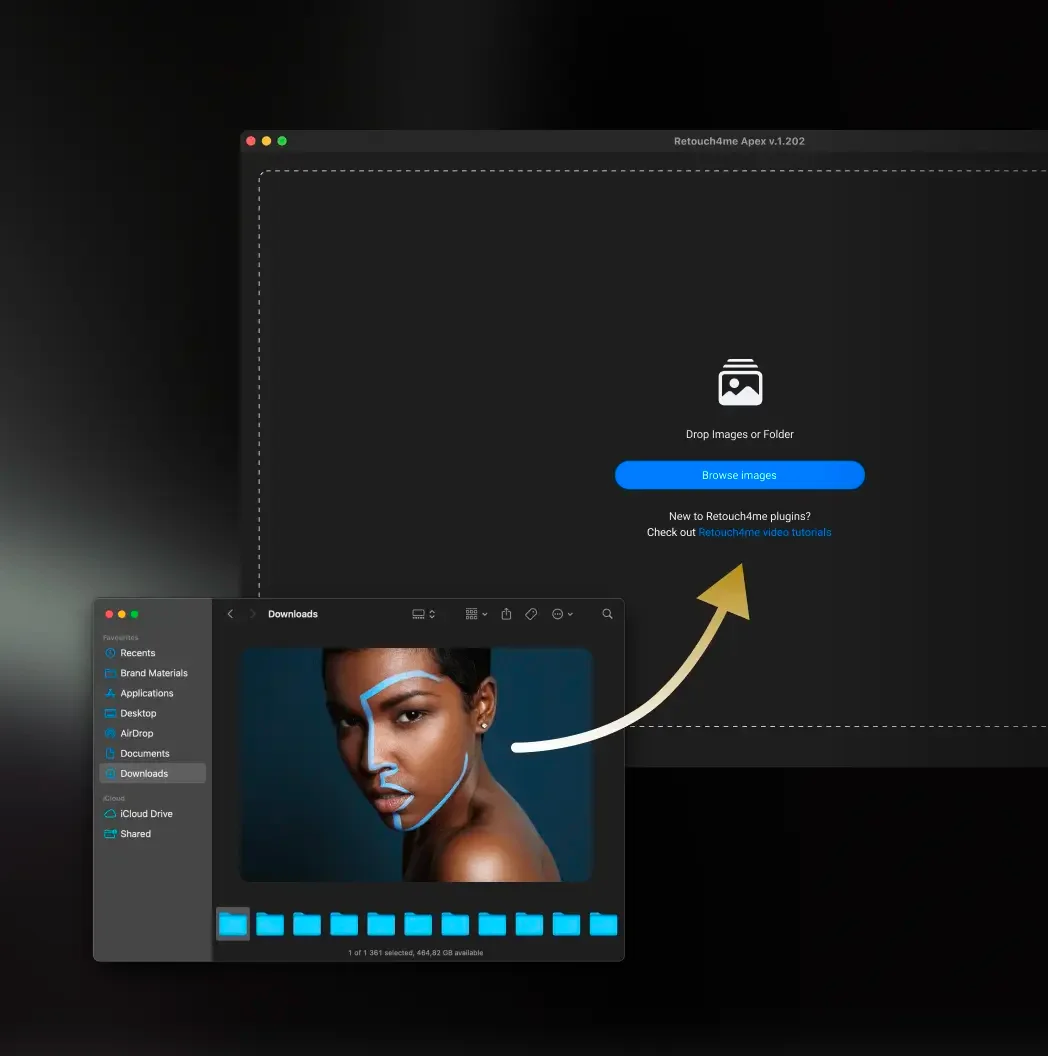Viewport: 1048px width, 1056px height.
Task: Minimize the Finder window with yellow button
Action: 122,614
